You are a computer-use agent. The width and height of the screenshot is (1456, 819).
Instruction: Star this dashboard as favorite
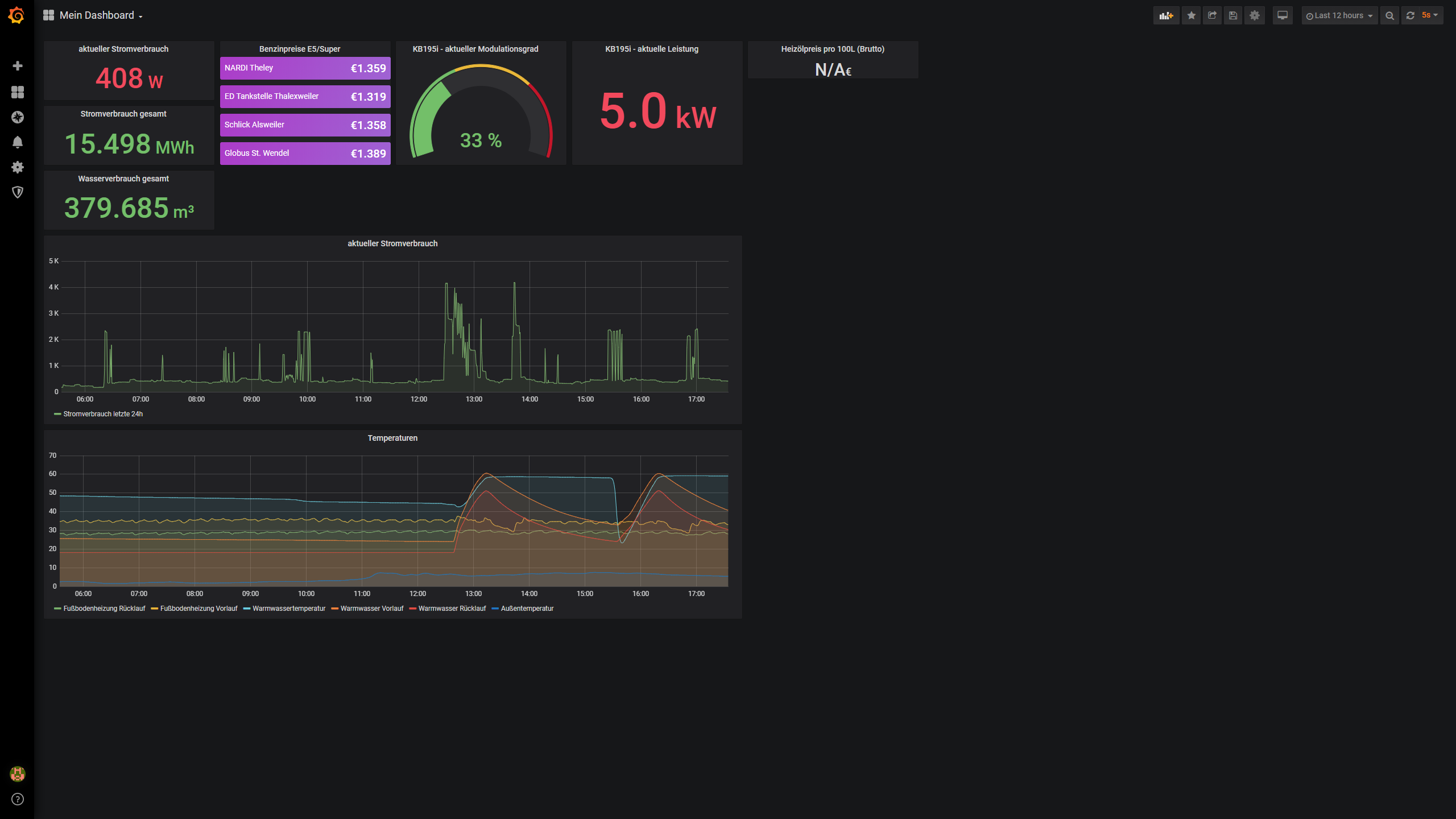point(1192,15)
